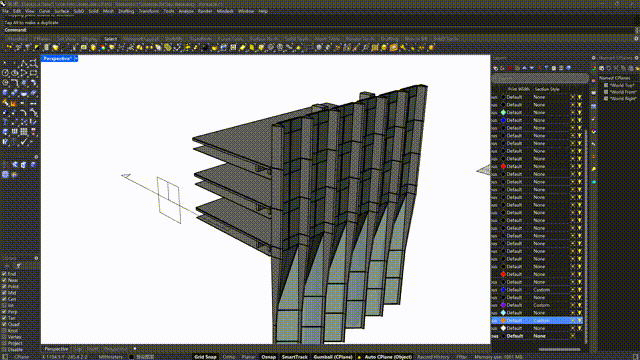Image resolution: width=640 pixels, height=360 pixels.
Task: Toggle Grid Snap in the status bar
Action: [205, 357]
